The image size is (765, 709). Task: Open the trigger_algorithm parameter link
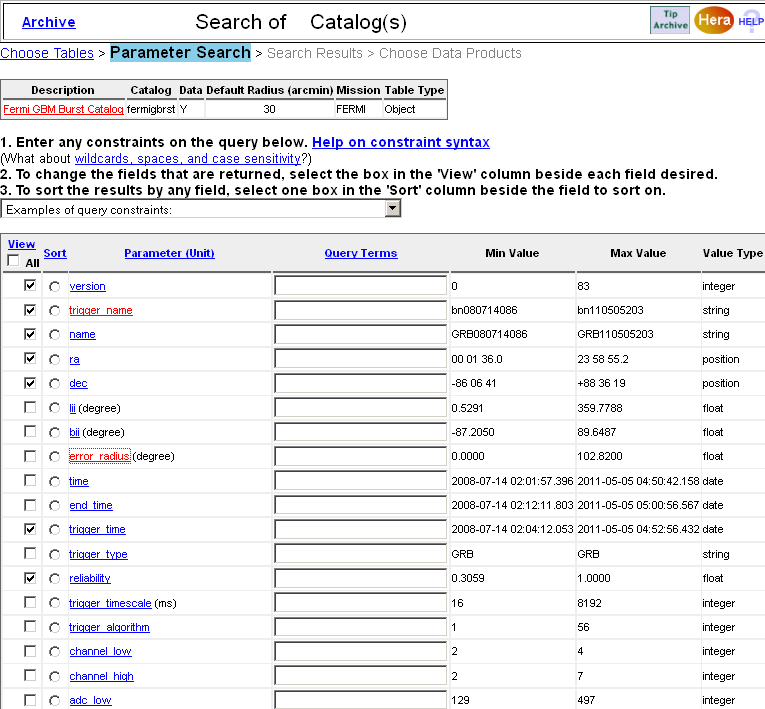pyautogui.click(x=109, y=627)
